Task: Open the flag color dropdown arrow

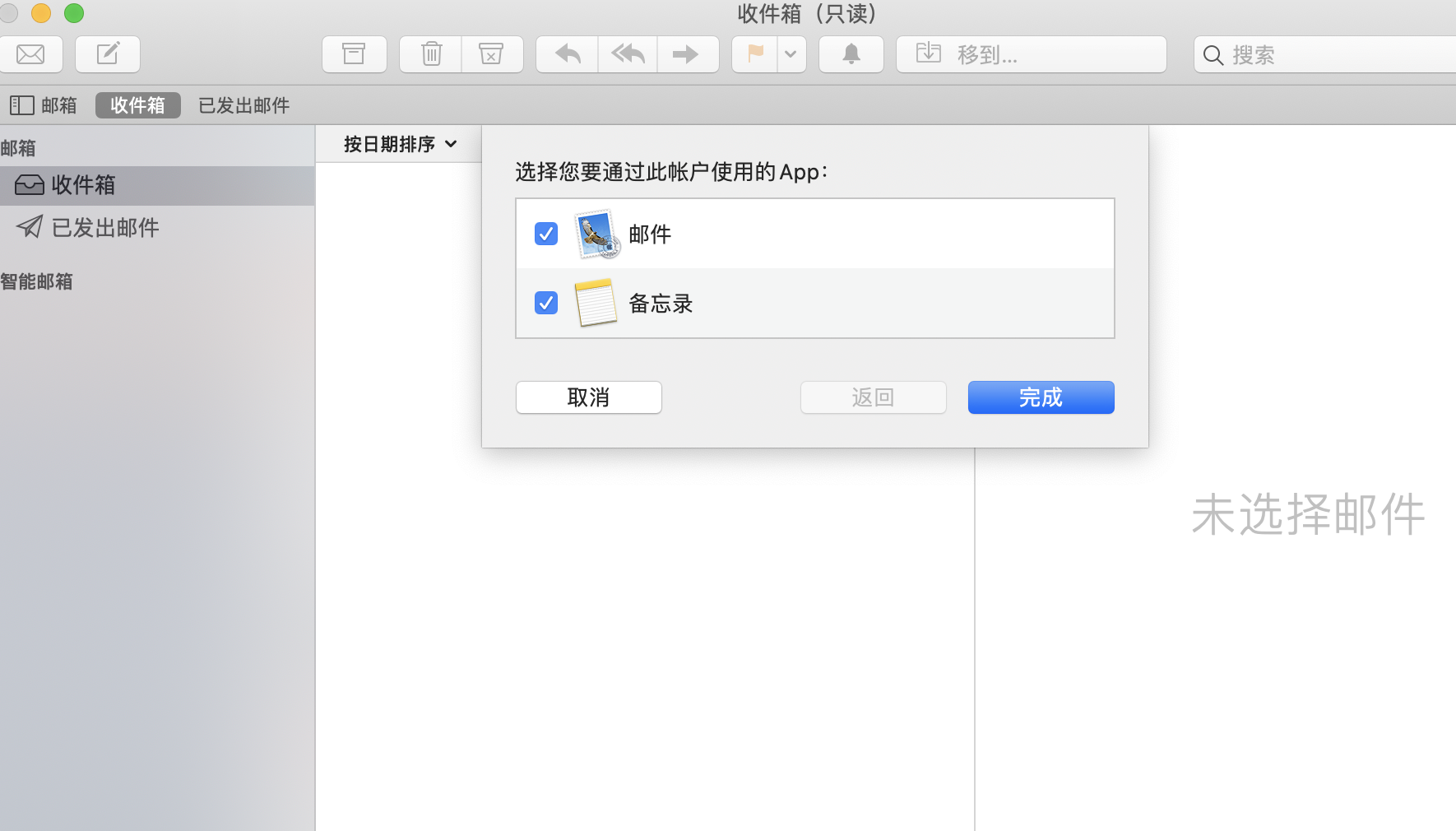Action: click(791, 54)
